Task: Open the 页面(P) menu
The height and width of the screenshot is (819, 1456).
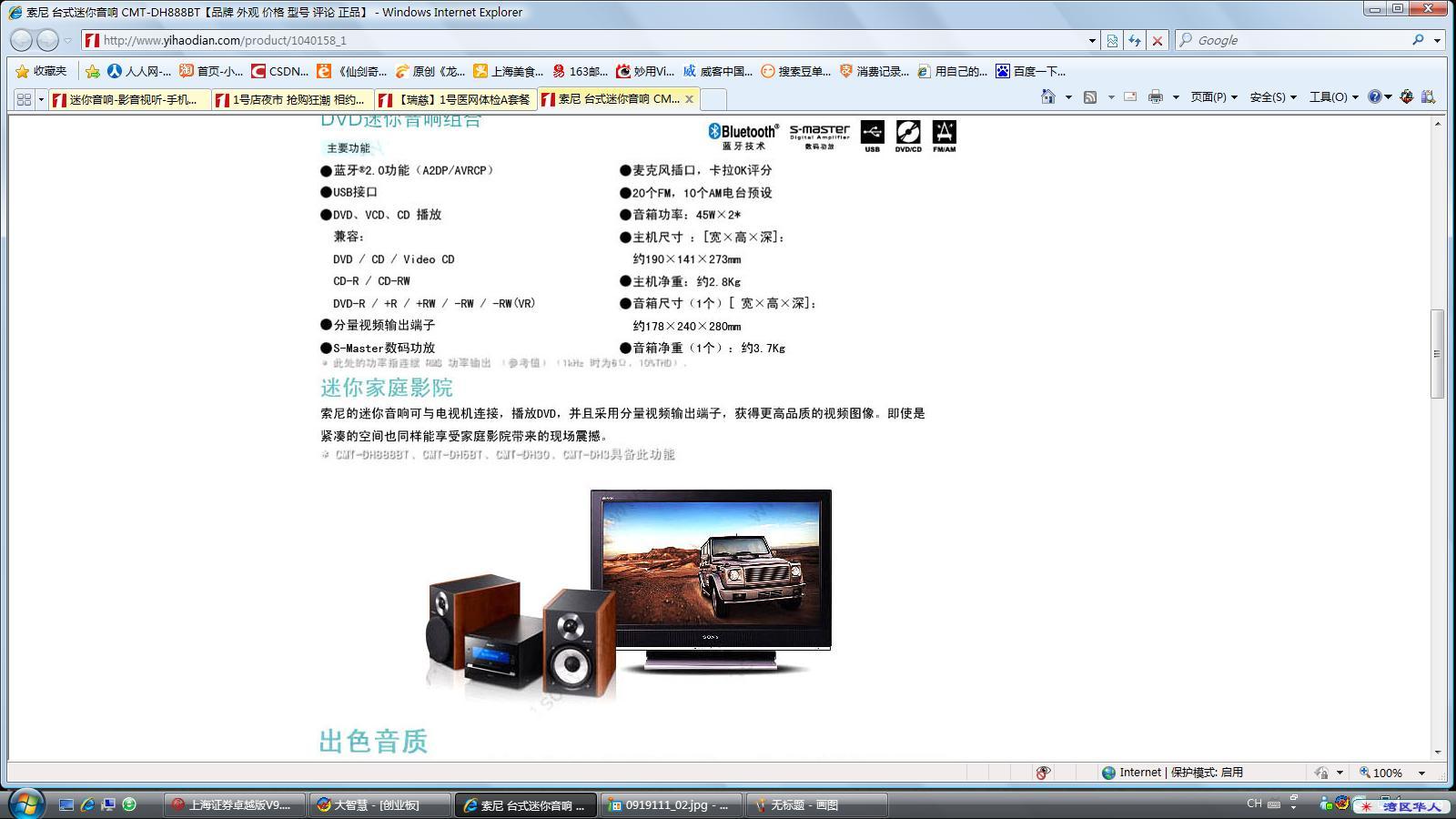Action: pos(1214,96)
